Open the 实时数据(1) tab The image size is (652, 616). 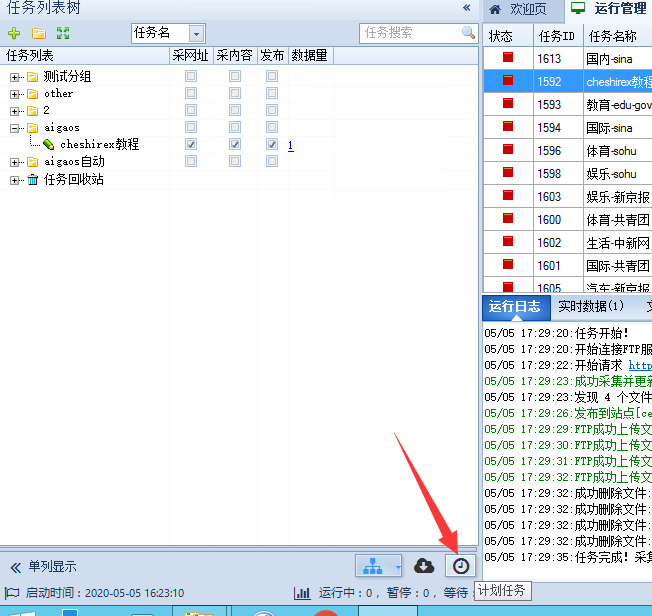[591, 307]
